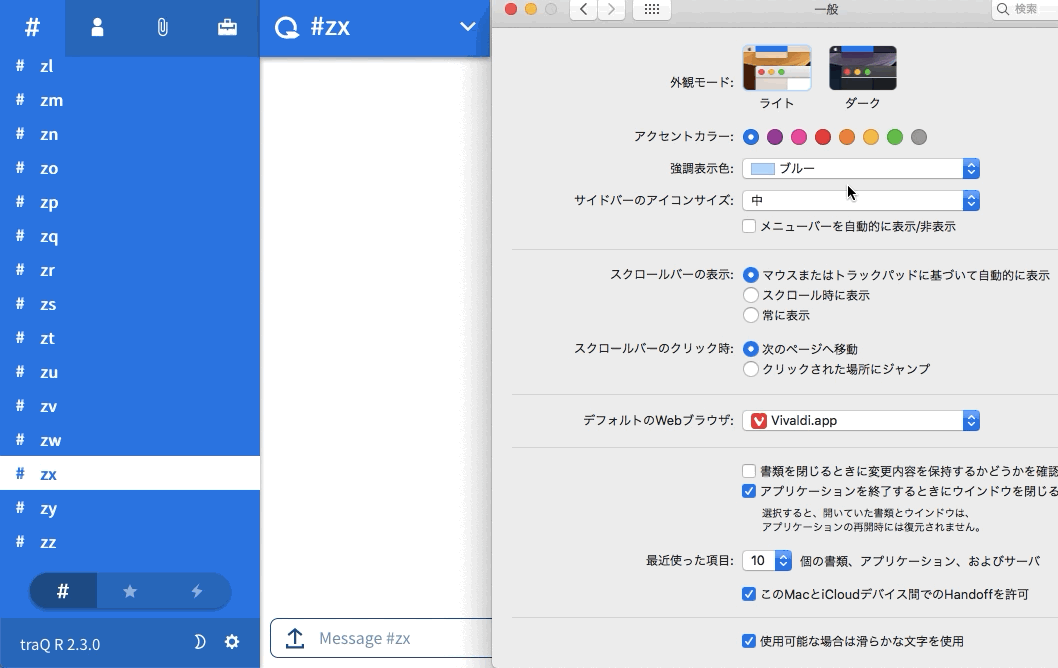
Task: Select channel zn in the list
Action: point(130,134)
